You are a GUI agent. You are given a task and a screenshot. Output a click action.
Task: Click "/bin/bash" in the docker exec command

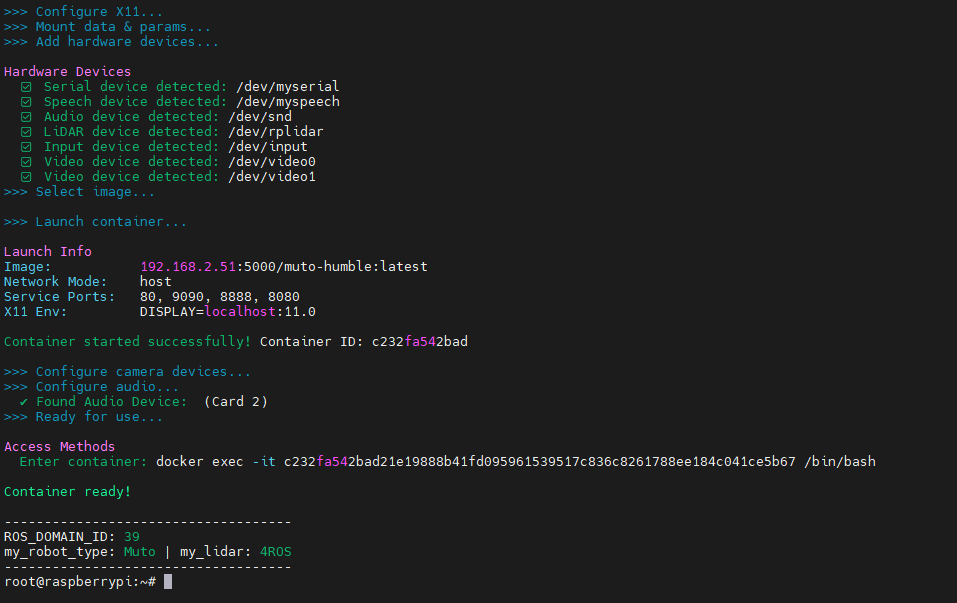click(x=840, y=461)
